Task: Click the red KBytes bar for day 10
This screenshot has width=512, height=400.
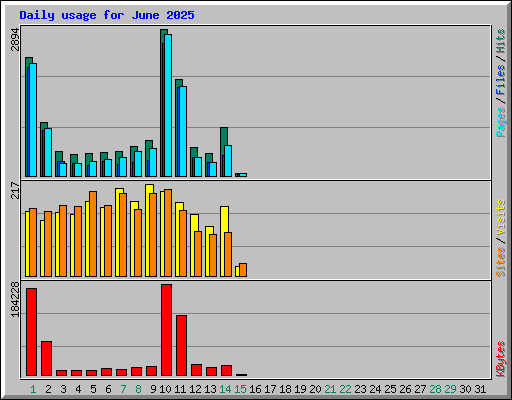Action: click(166, 330)
